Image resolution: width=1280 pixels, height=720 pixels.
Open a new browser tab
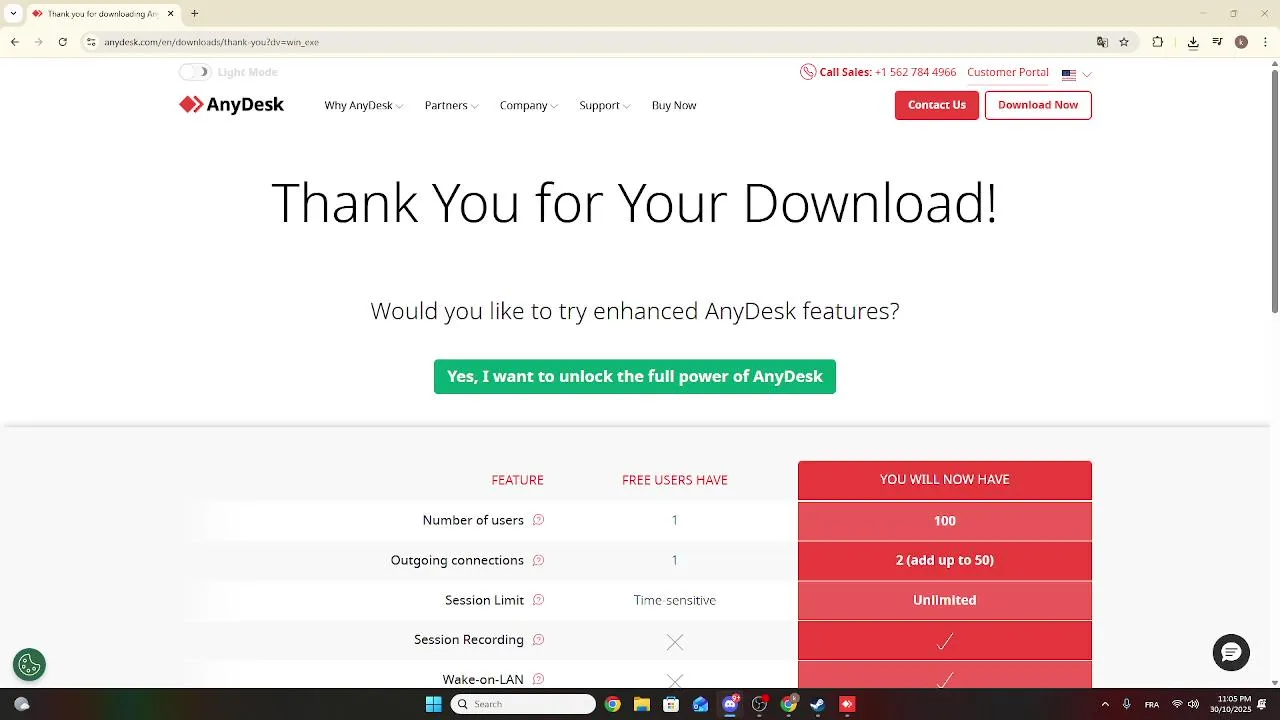click(195, 14)
